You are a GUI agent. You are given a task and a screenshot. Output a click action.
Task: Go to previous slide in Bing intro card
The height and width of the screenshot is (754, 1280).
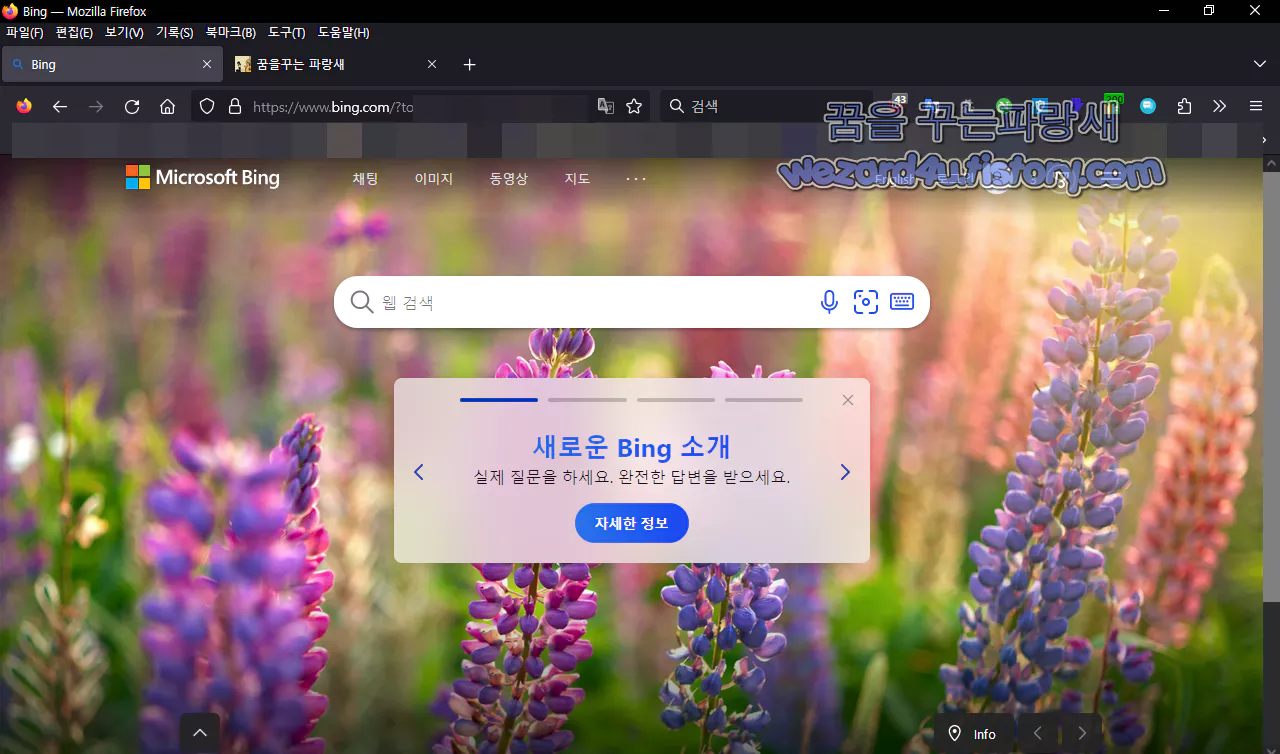point(419,472)
